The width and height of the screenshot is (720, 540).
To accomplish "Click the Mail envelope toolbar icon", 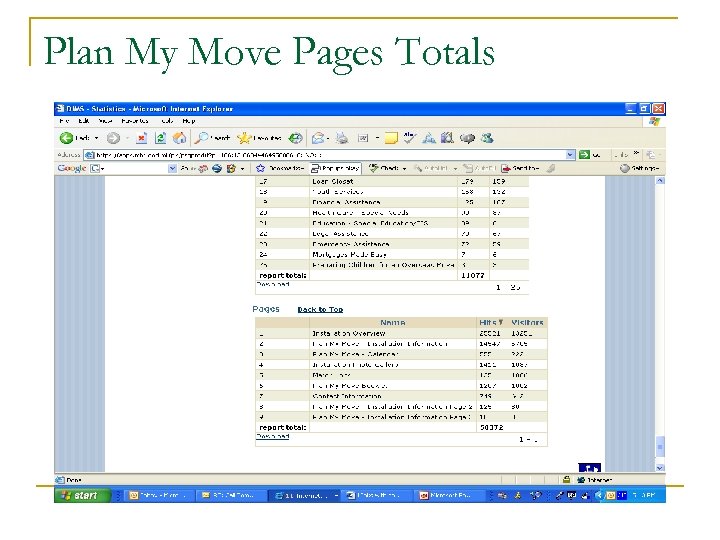I will (x=318, y=138).
